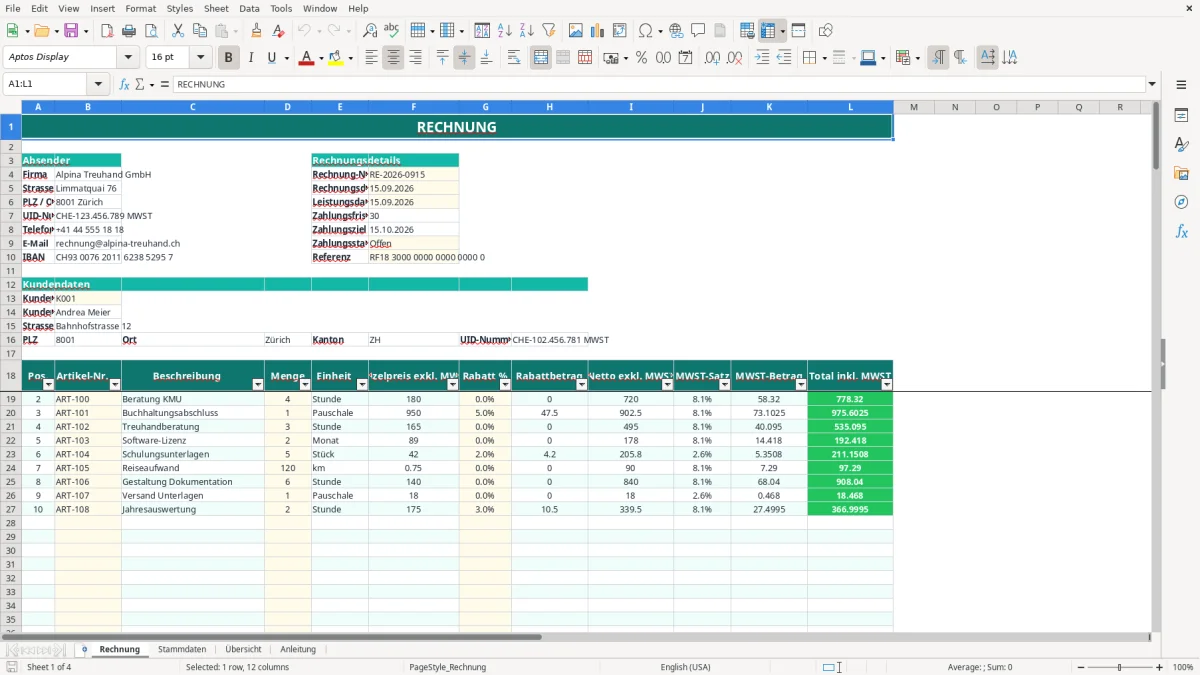Click row header 18
Image resolution: width=1200 pixels, height=675 pixels.
click(x=11, y=376)
